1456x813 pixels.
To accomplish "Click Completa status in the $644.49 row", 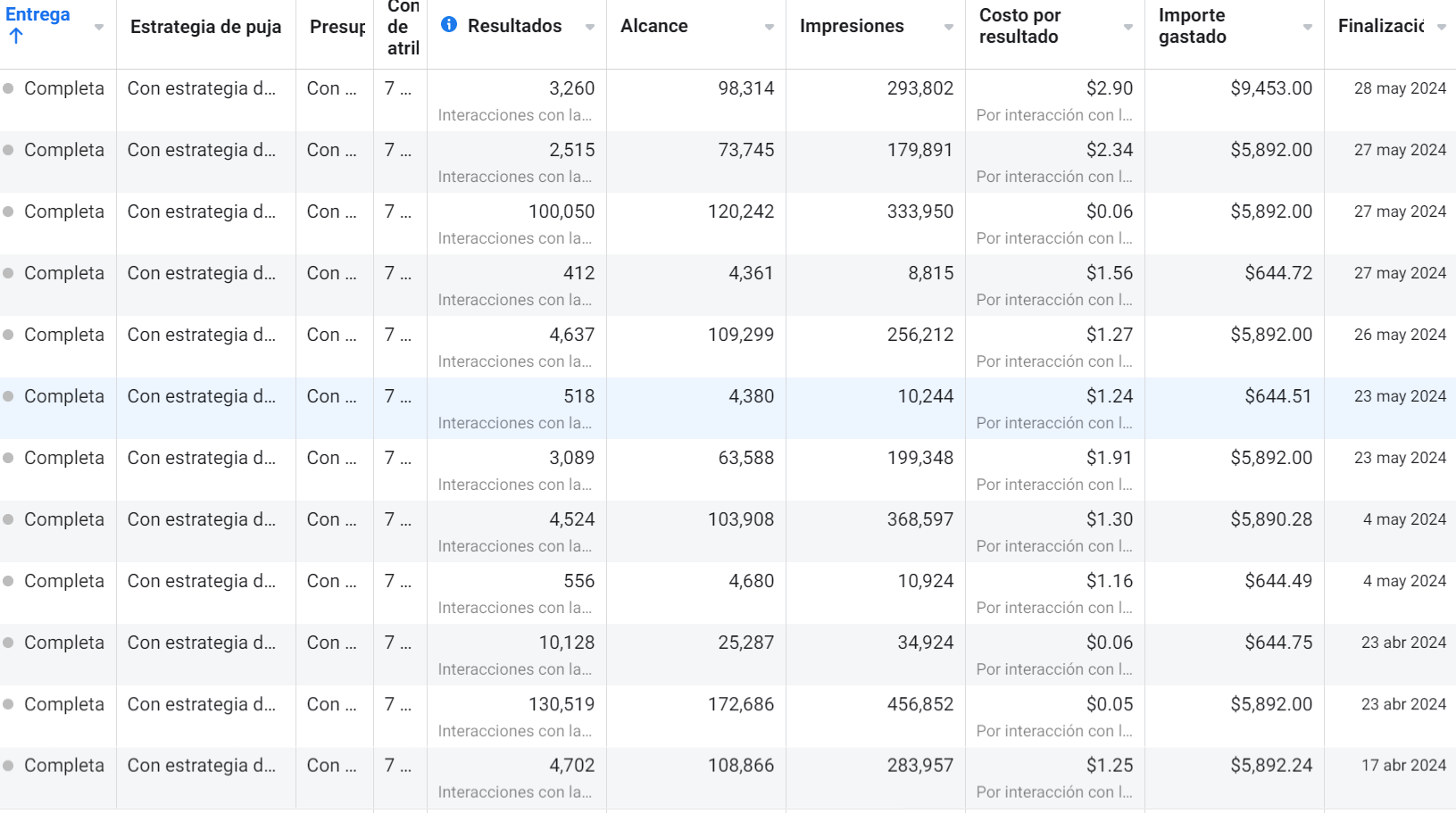I will [x=64, y=581].
